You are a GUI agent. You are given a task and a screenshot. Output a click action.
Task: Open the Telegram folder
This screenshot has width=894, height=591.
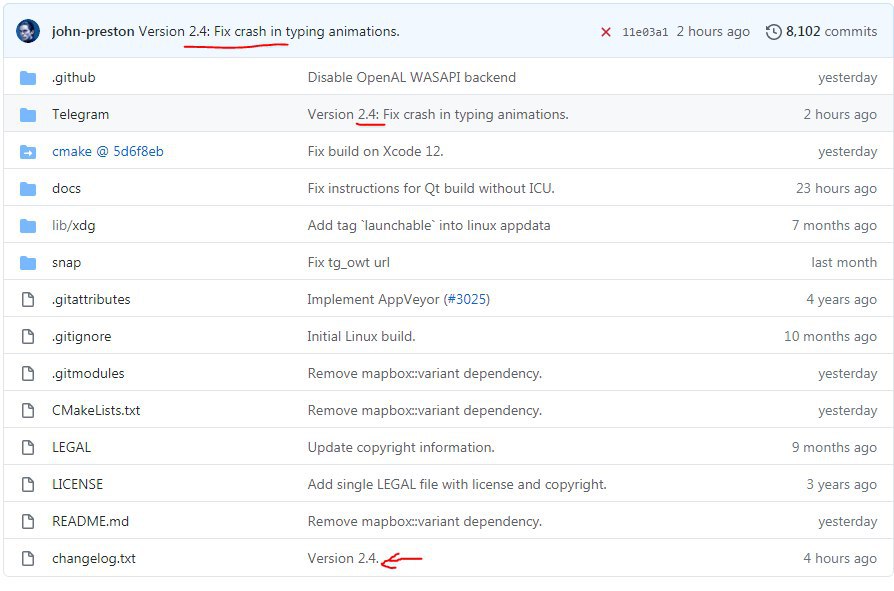80,115
